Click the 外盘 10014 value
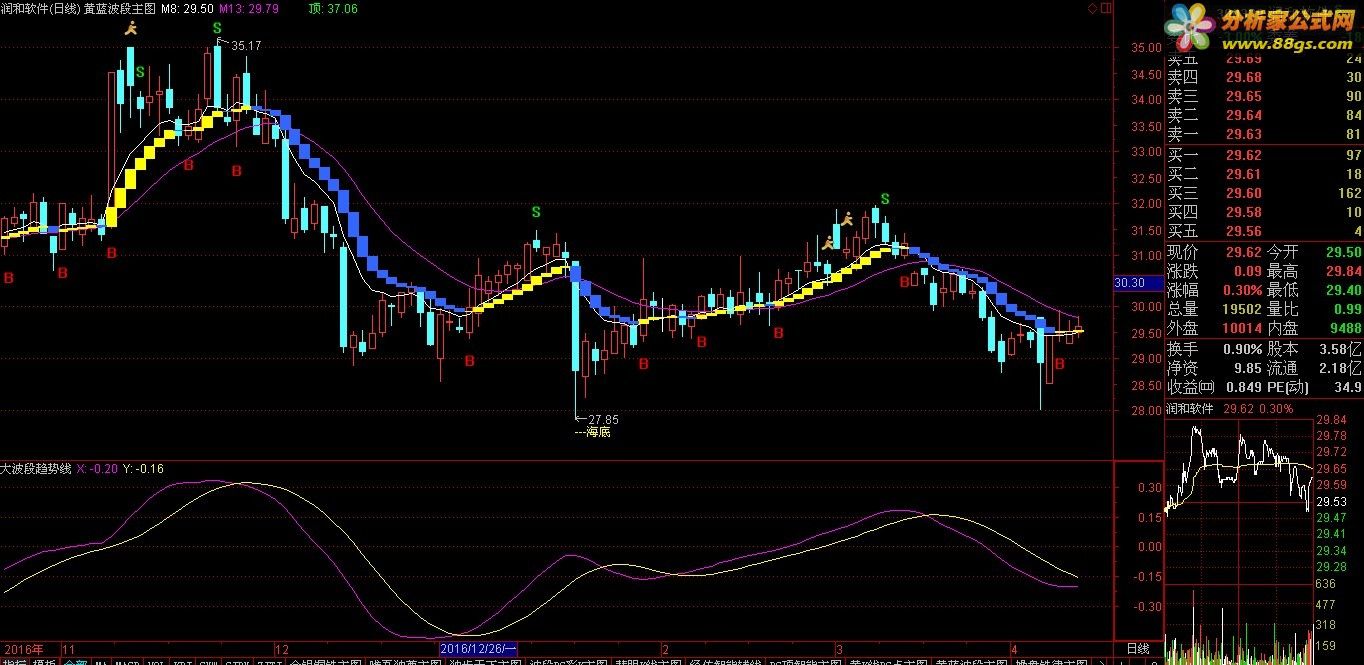 pos(1241,328)
